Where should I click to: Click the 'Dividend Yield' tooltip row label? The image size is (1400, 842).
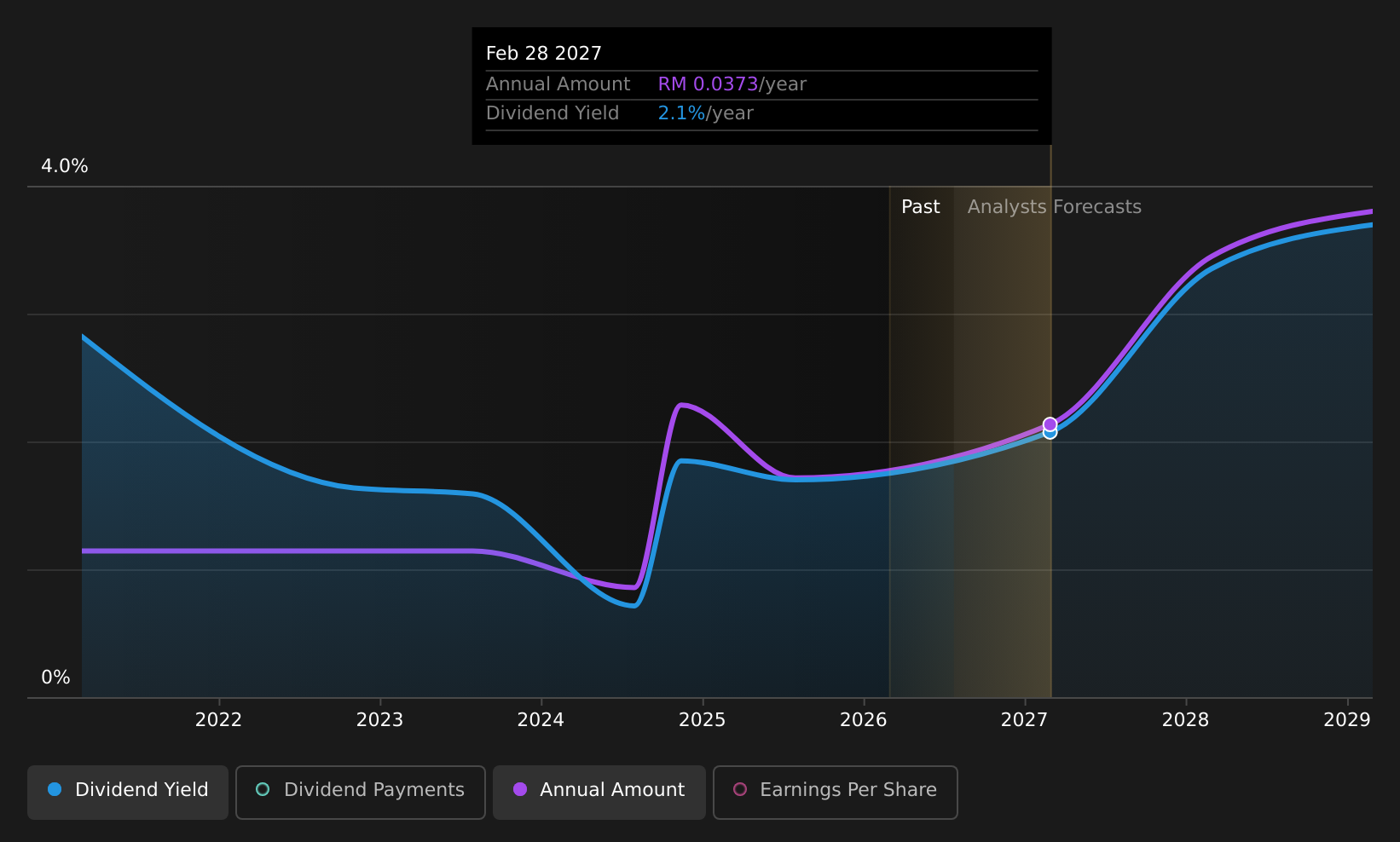(552, 113)
